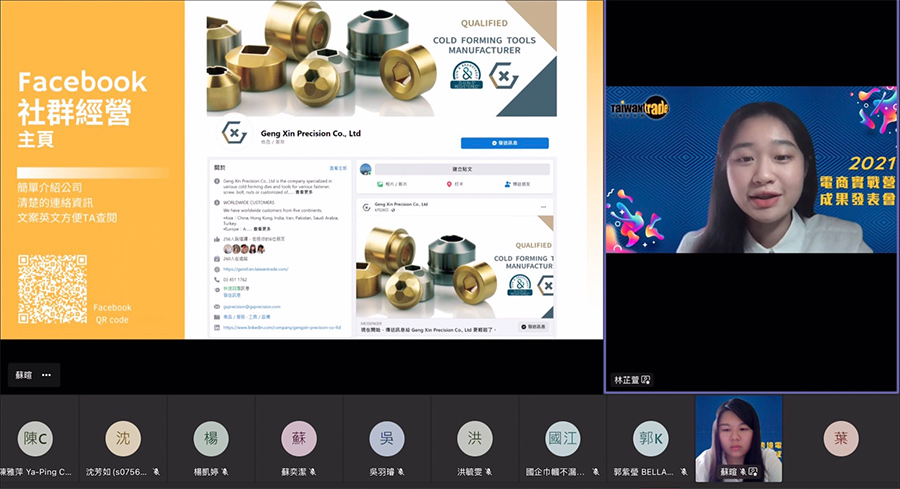Click the sharing icon on 蘇暄 video thumbnail

pyautogui.click(x=753, y=472)
